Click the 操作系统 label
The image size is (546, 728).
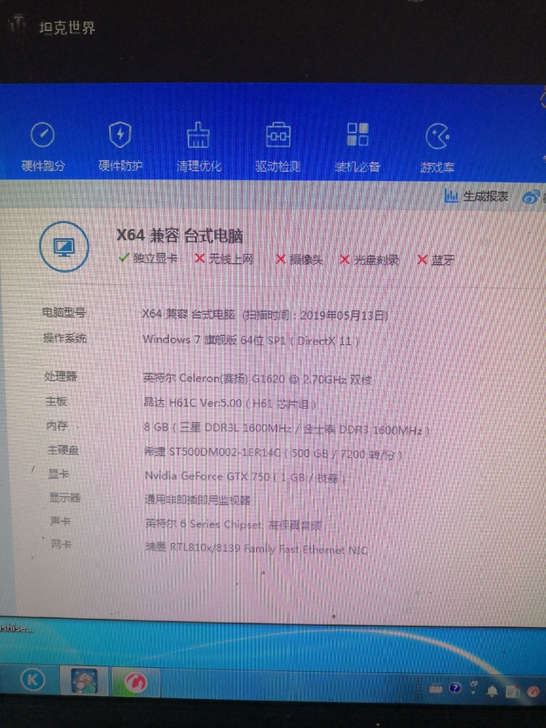point(65,338)
